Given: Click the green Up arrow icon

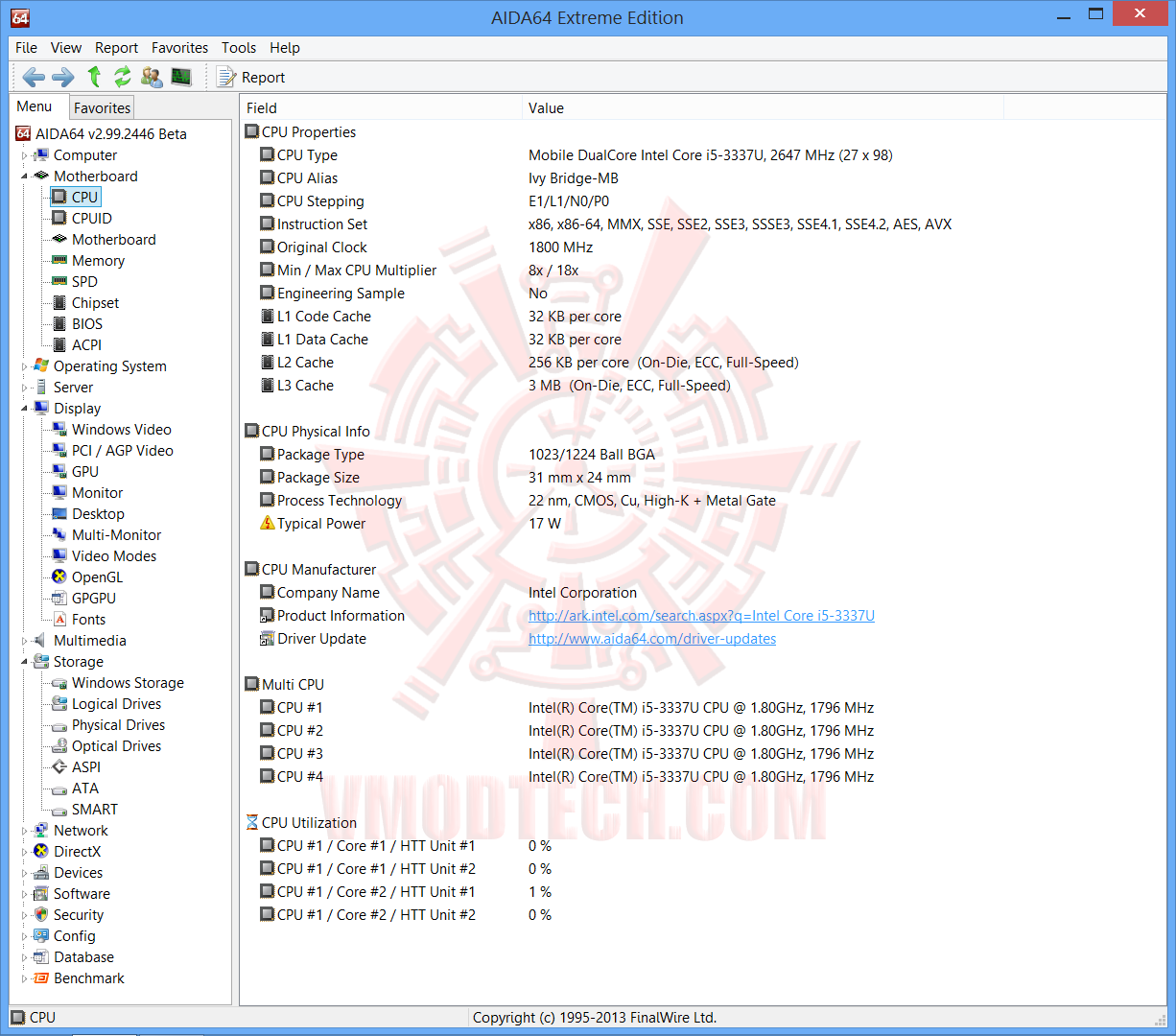Looking at the screenshot, I should coord(94,77).
